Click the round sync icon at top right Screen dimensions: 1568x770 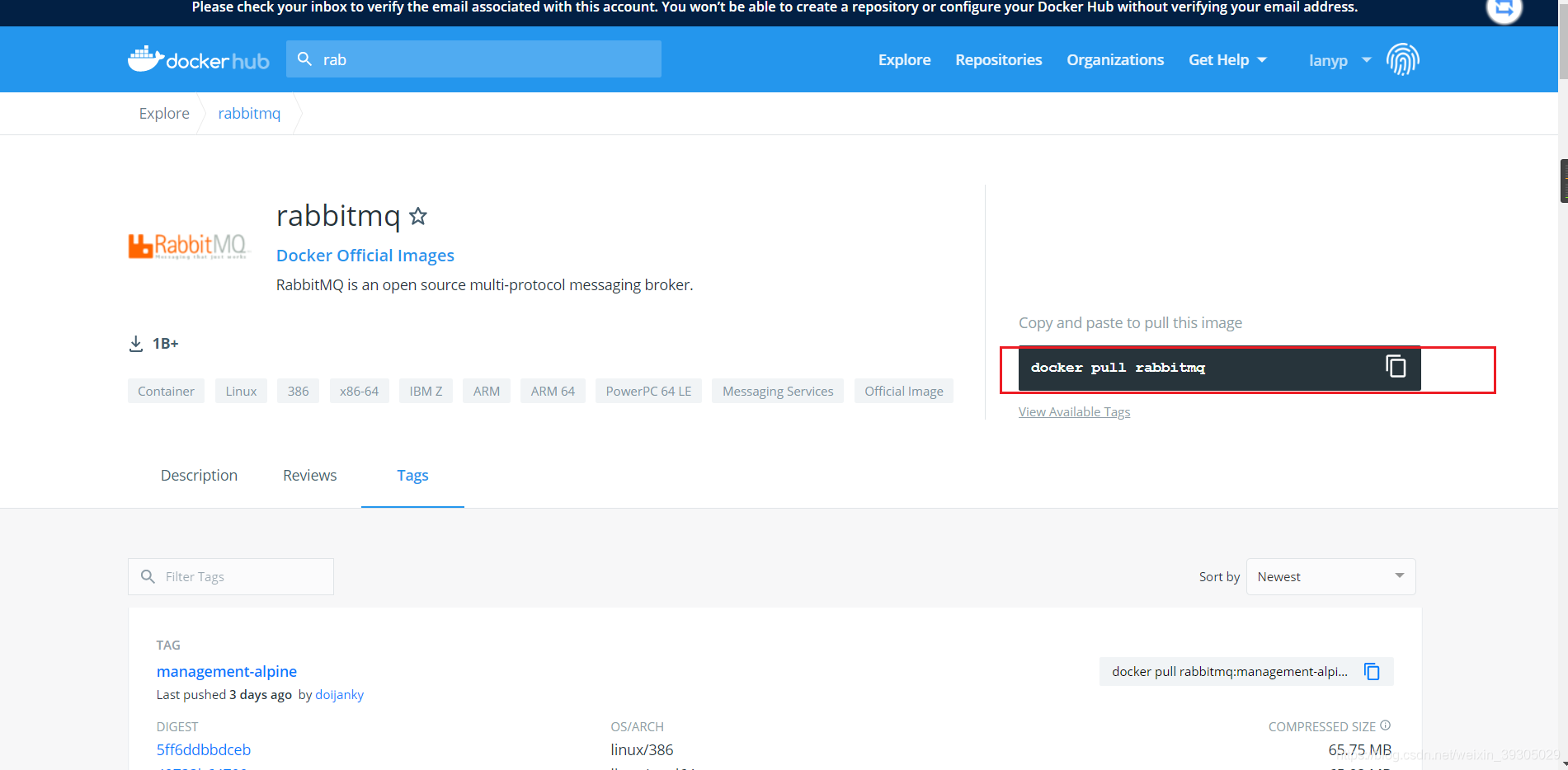(1504, 10)
